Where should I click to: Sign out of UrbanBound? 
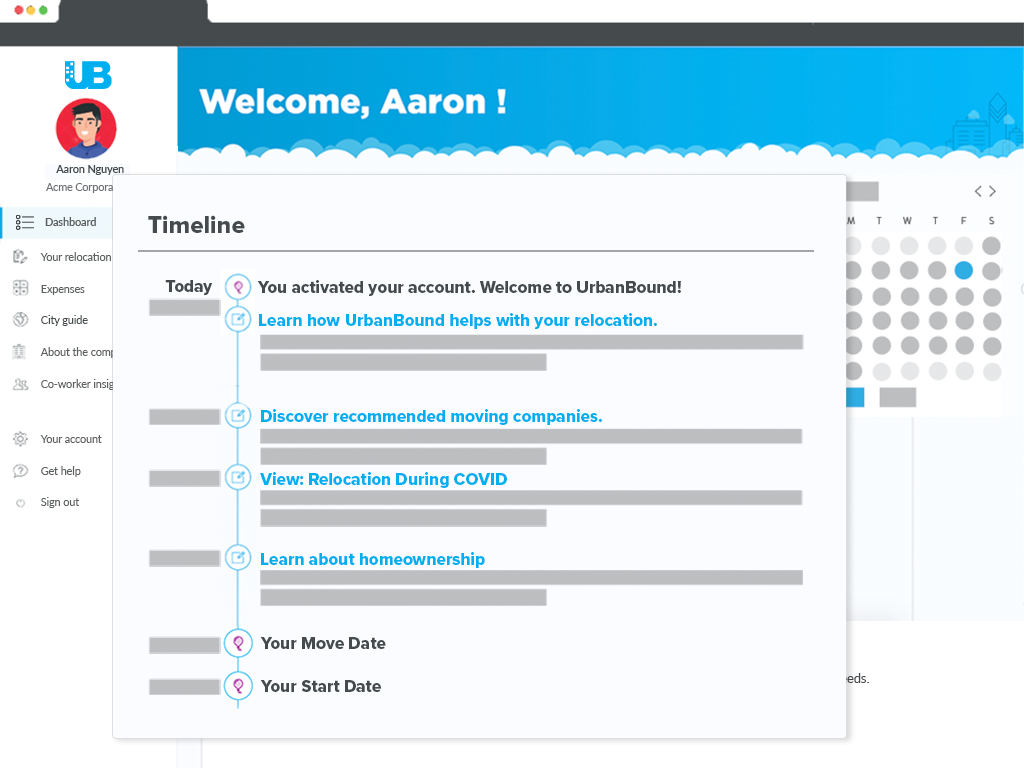[x=59, y=502]
